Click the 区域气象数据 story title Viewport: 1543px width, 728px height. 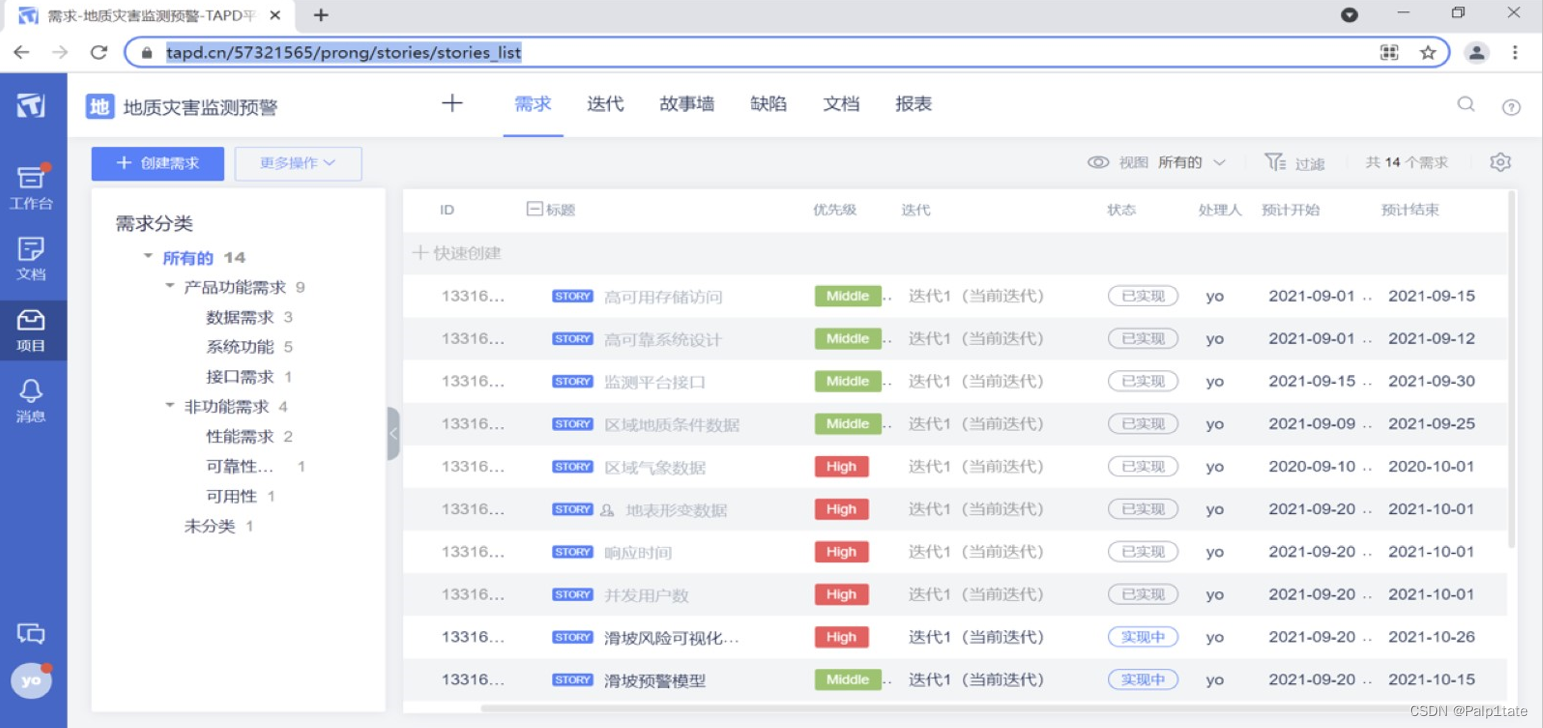click(x=655, y=468)
